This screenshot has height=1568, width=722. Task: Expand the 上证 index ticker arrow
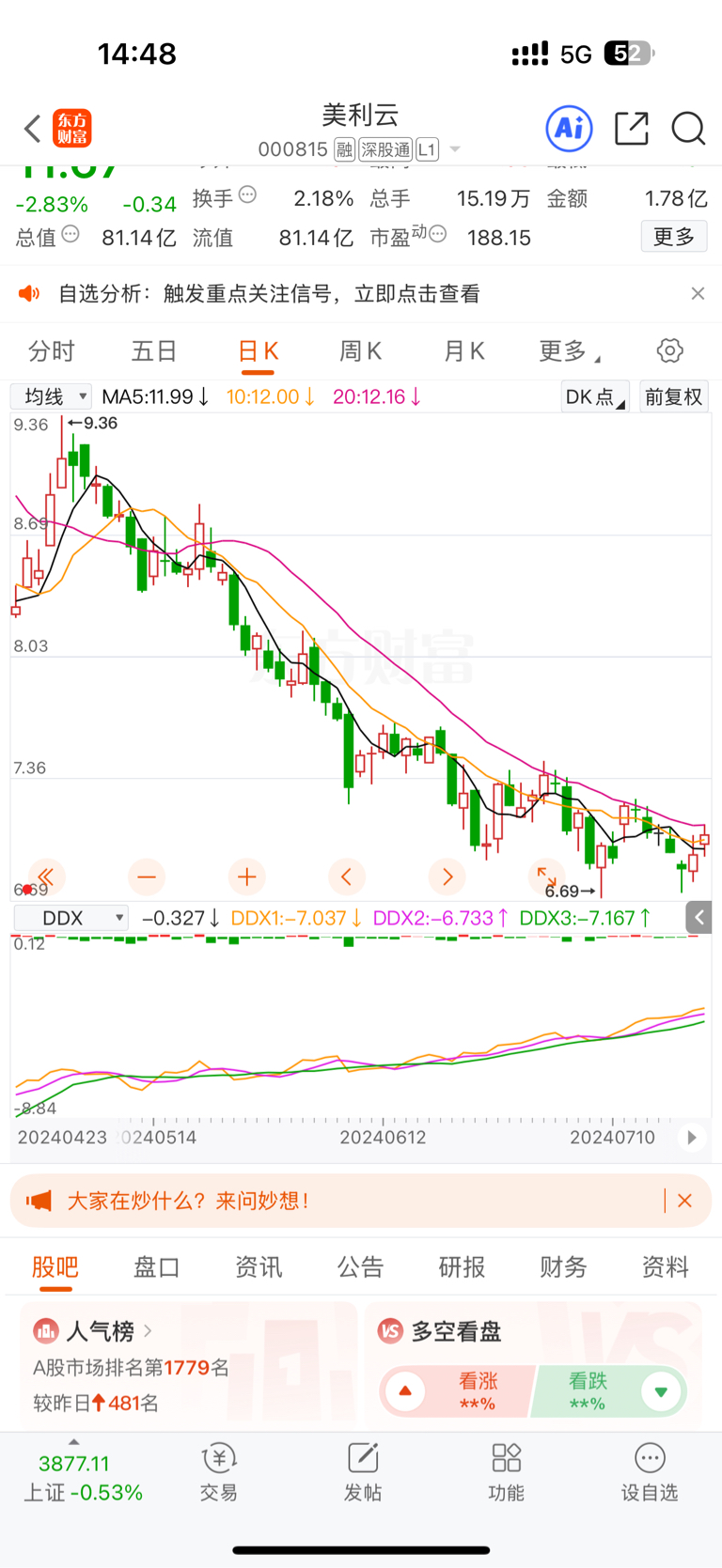pyautogui.click(x=74, y=1442)
